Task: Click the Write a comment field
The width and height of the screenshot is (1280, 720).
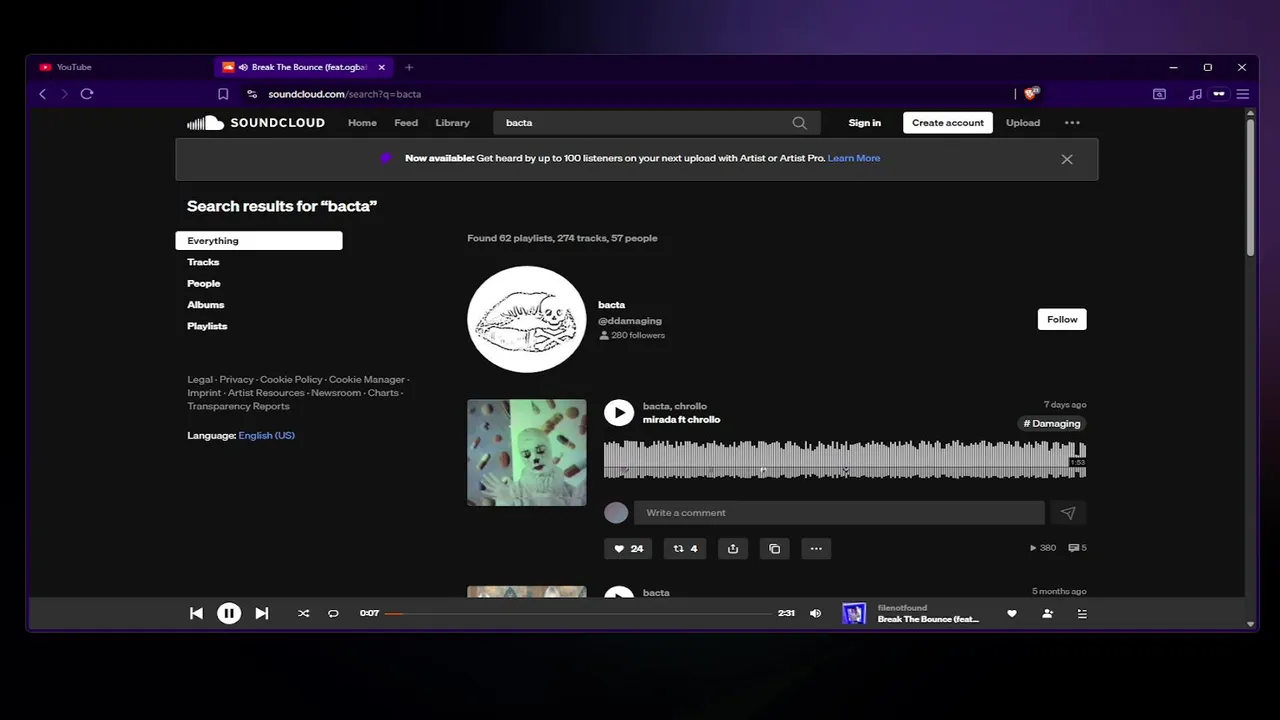Action: (x=839, y=513)
